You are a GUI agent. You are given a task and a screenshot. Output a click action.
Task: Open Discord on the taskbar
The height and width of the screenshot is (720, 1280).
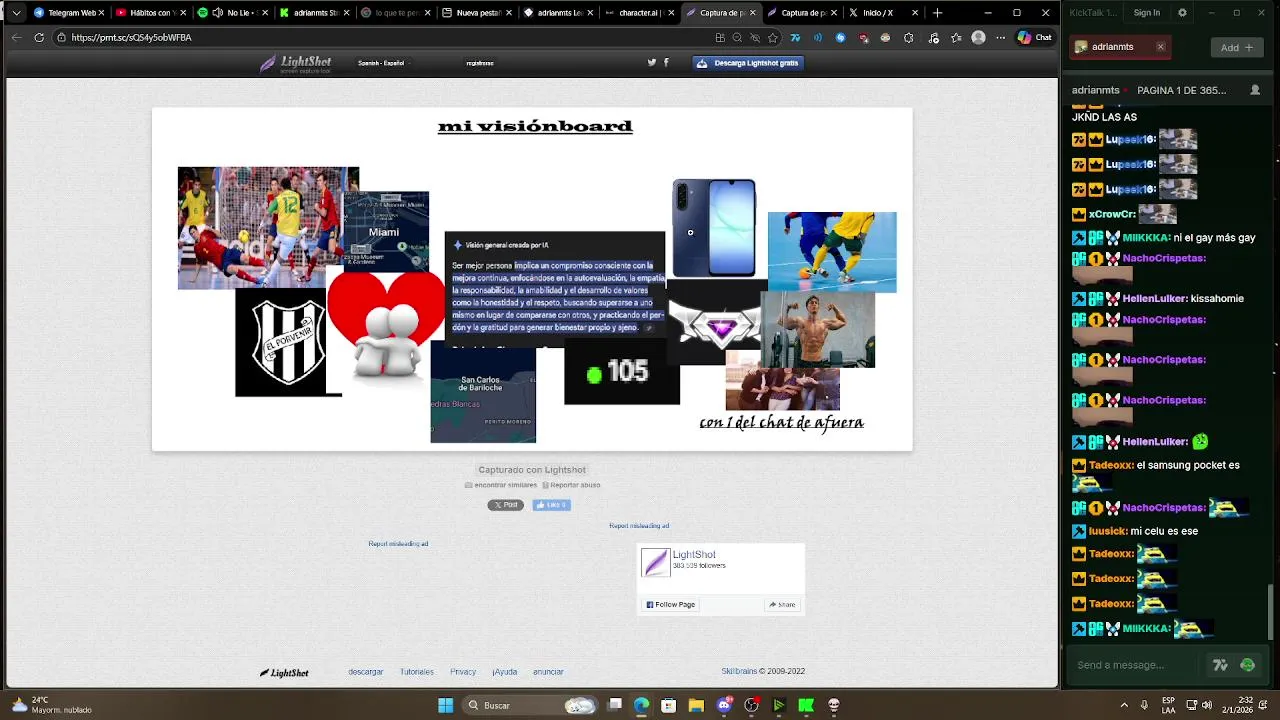point(724,705)
